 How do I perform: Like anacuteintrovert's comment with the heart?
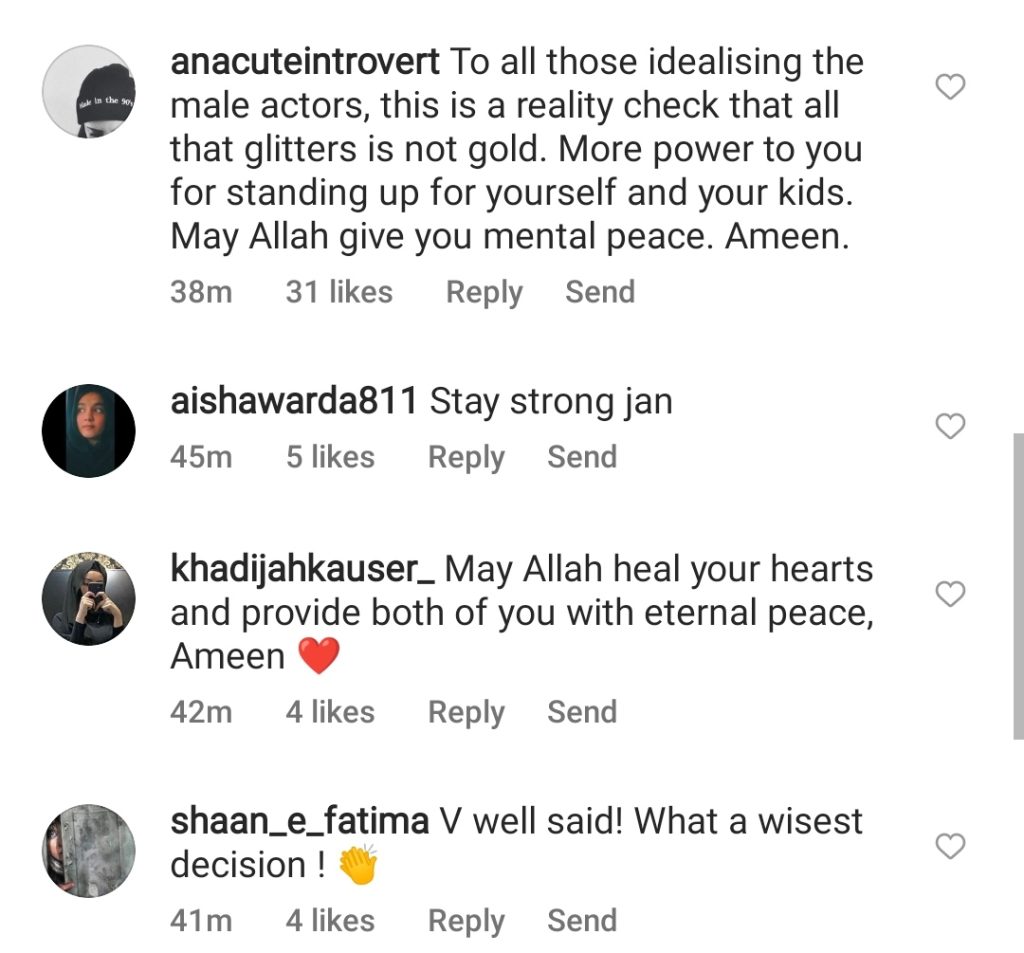click(x=949, y=88)
